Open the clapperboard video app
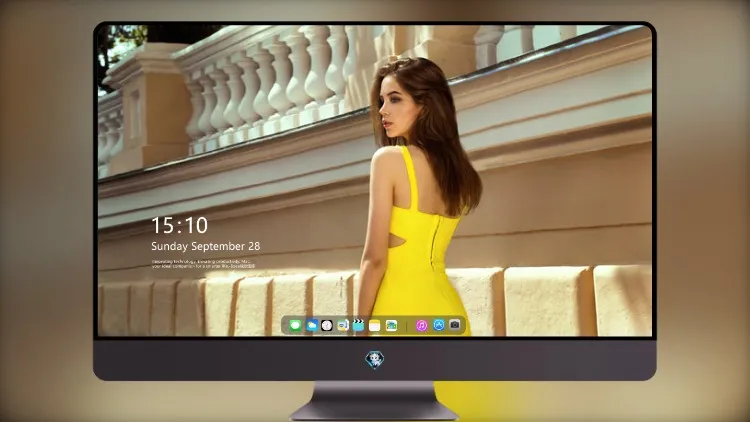The height and width of the screenshot is (422, 750). 358,326
